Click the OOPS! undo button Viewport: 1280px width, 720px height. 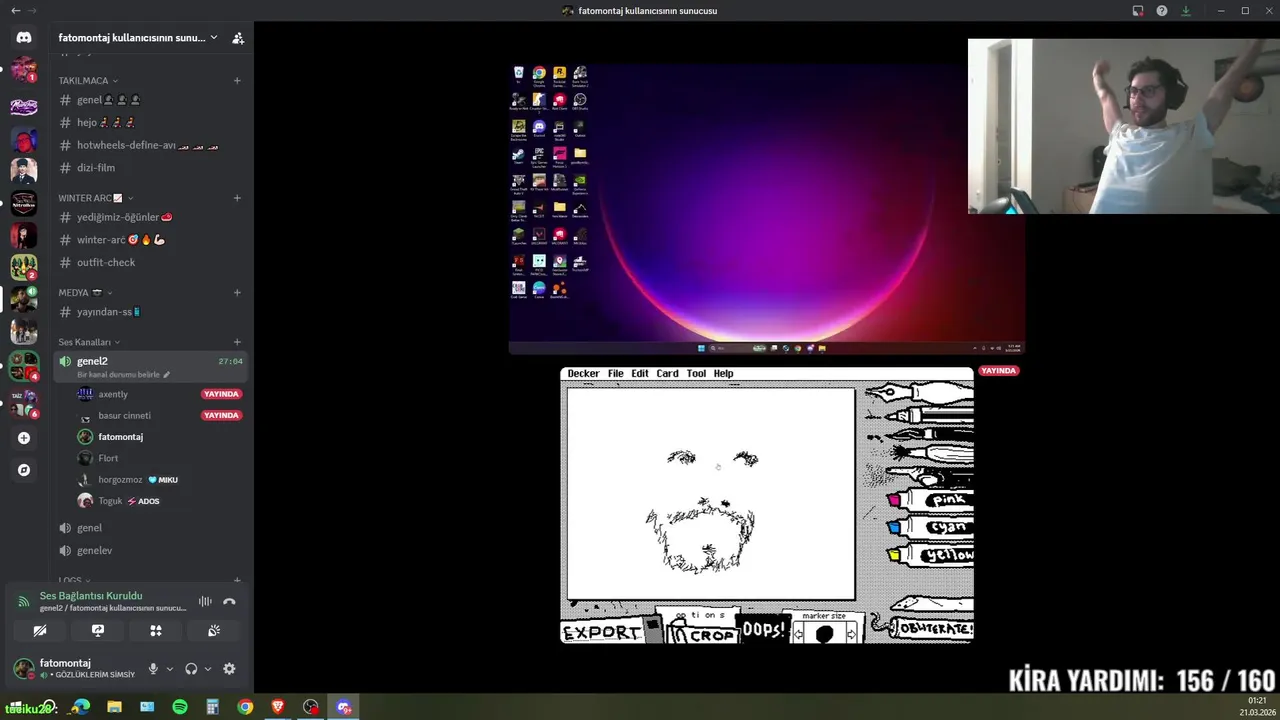click(x=765, y=631)
